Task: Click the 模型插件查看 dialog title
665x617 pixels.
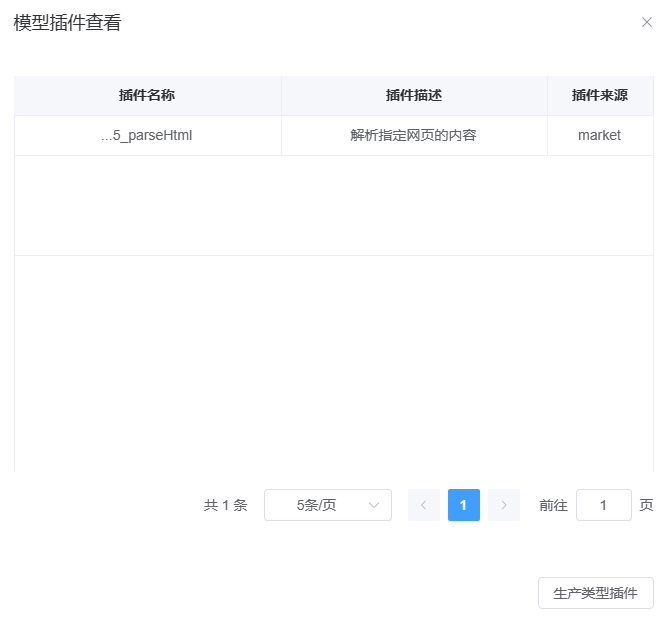Action: (x=67, y=23)
